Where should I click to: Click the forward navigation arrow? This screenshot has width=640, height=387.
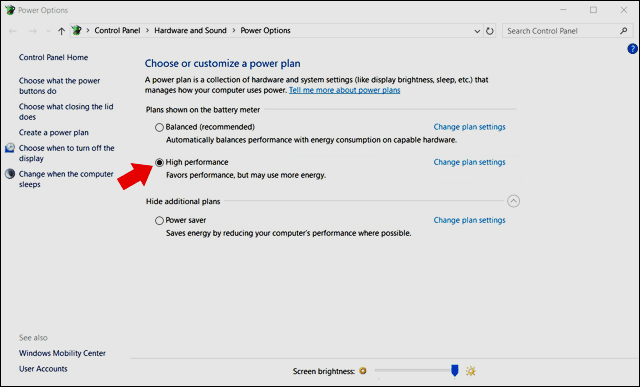click(33, 31)
